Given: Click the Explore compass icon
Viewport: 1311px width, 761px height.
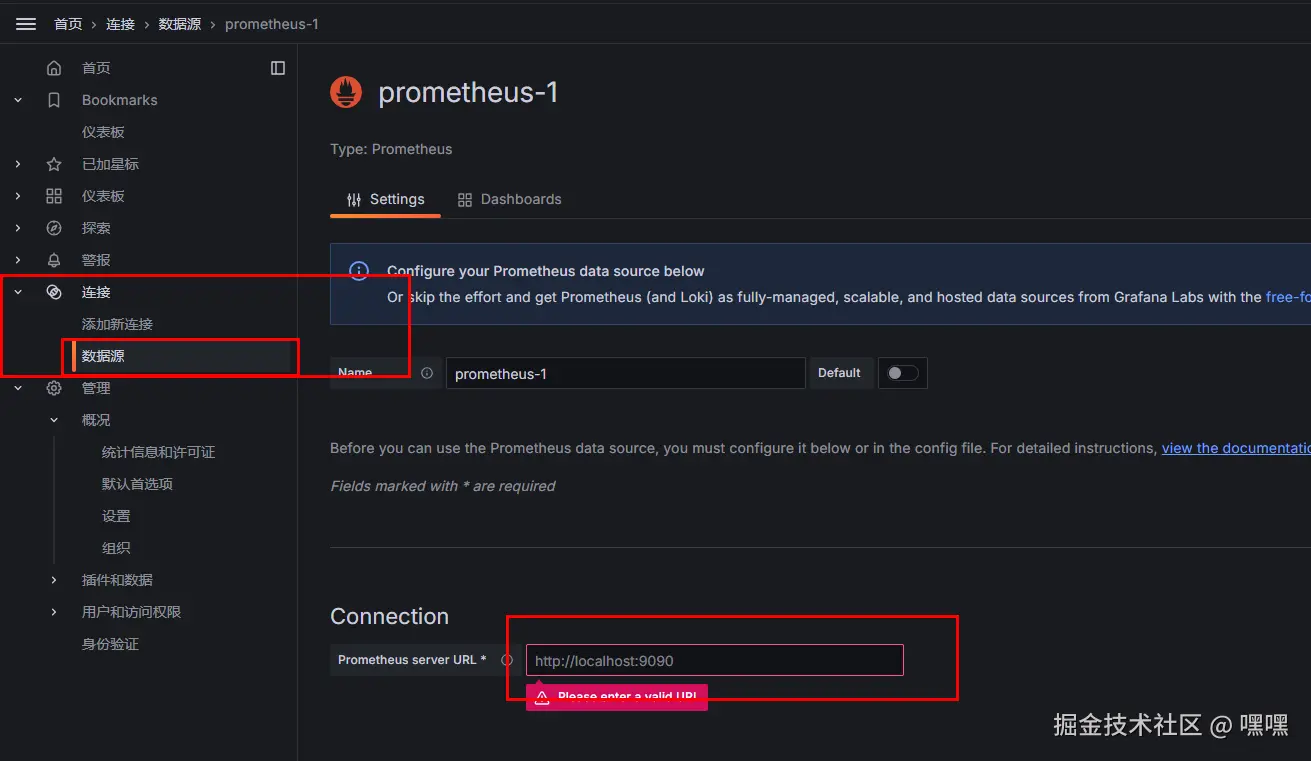Looking at the screenshot, I should pyautogui.click(x=54, y=228).
